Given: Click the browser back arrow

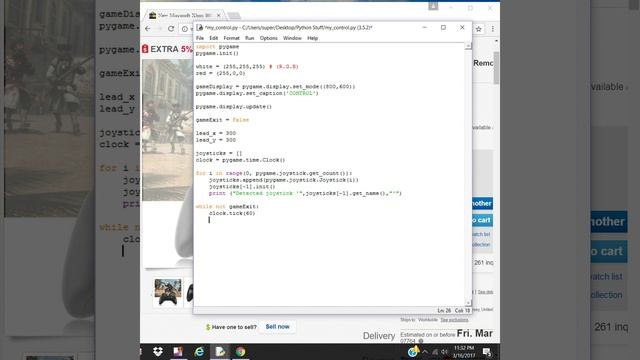Looking at the screenshot, I should point(148,29).
